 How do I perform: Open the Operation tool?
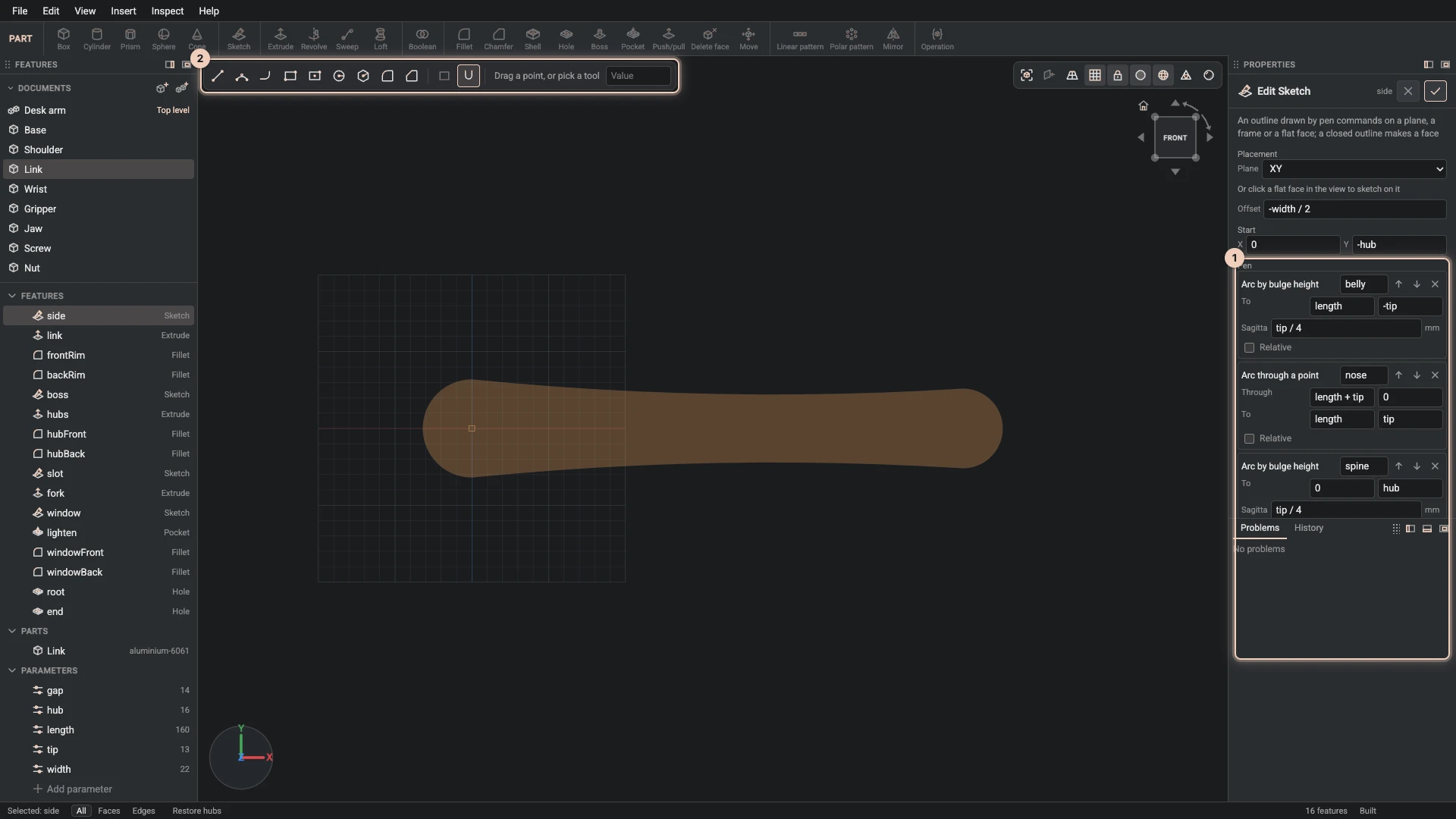pyautogui.click(x=937, y=39)
